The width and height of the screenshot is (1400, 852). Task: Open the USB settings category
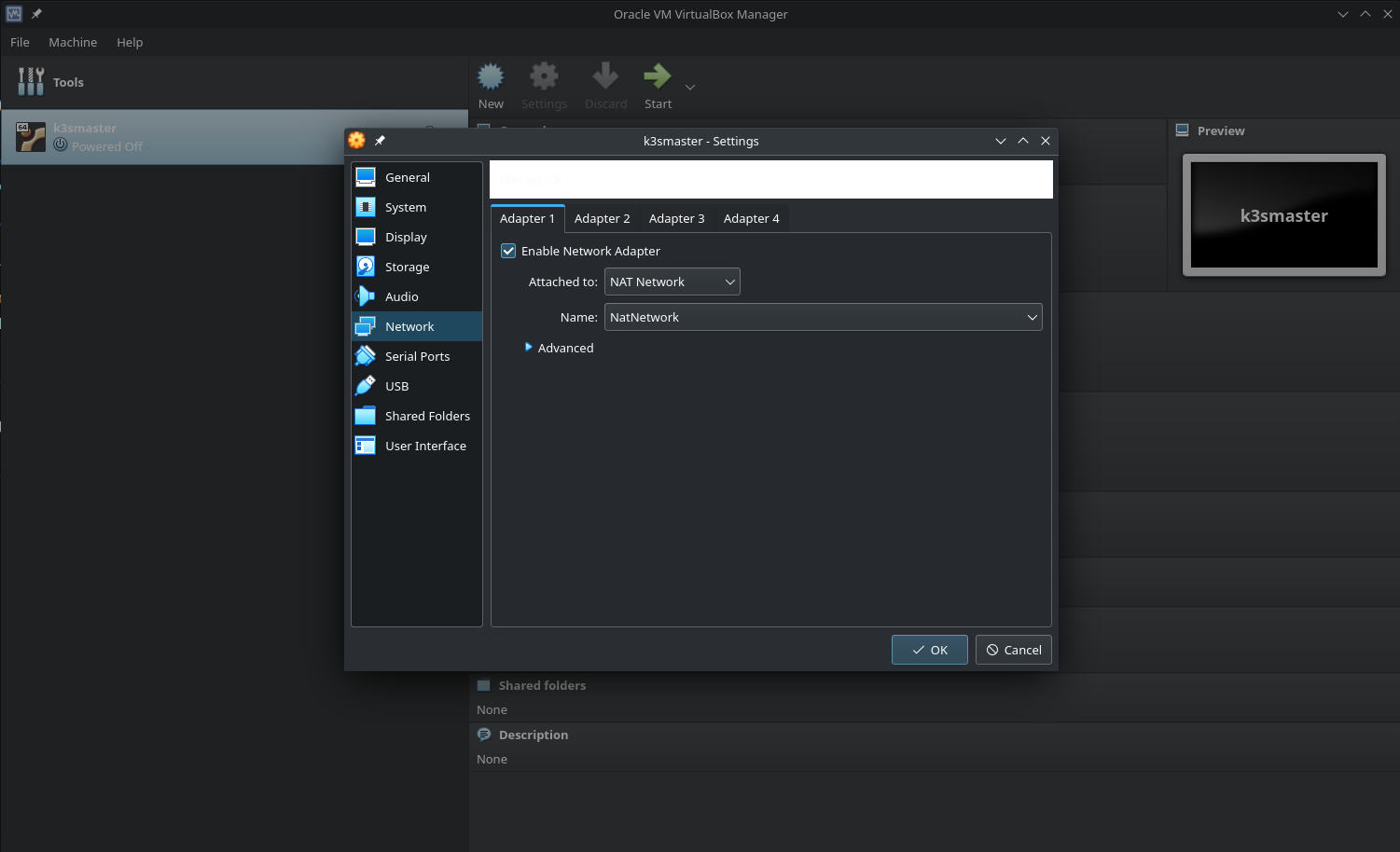(x=417, y=386)
